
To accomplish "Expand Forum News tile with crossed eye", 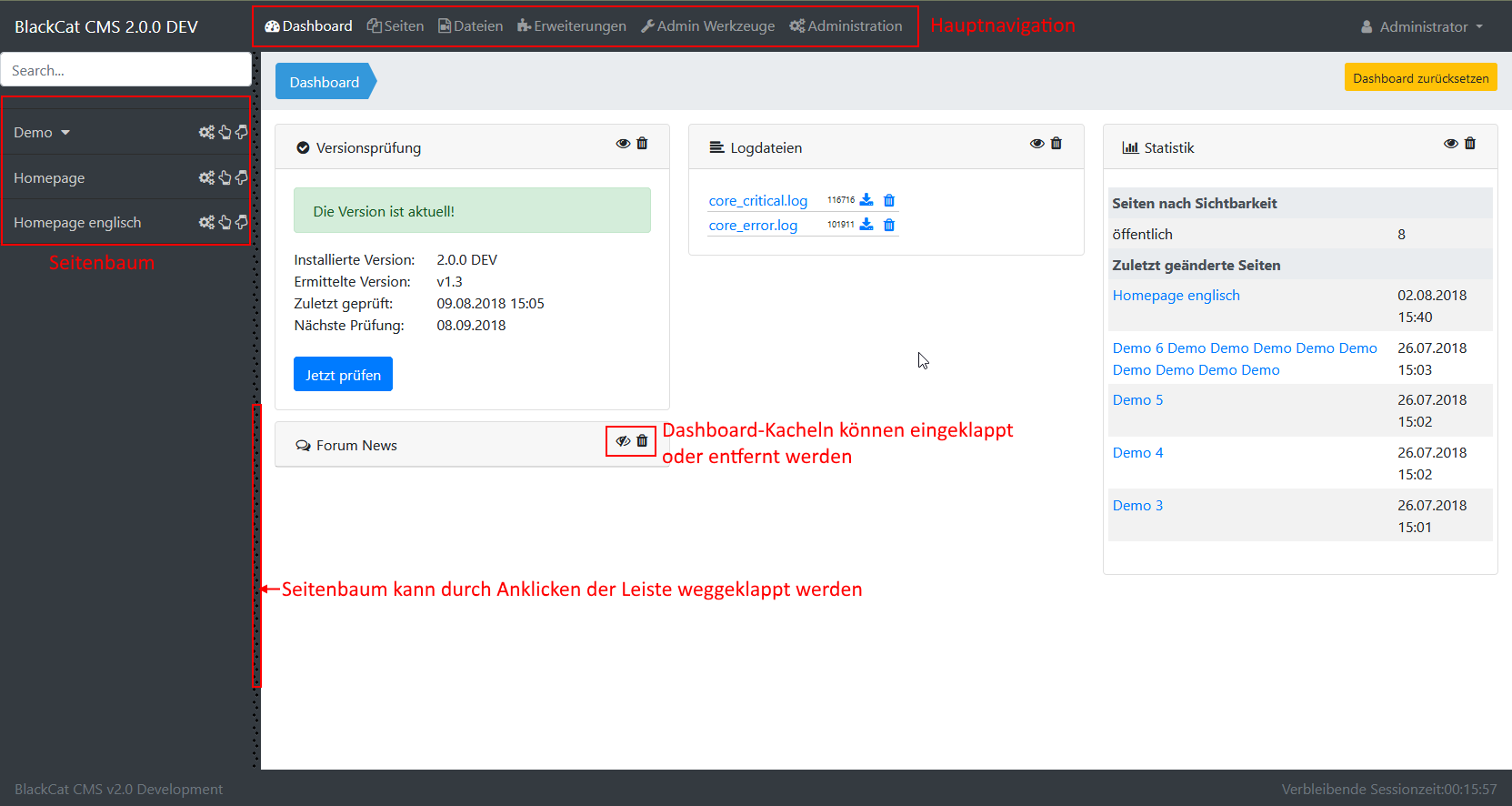I will [x=623, y=441].
